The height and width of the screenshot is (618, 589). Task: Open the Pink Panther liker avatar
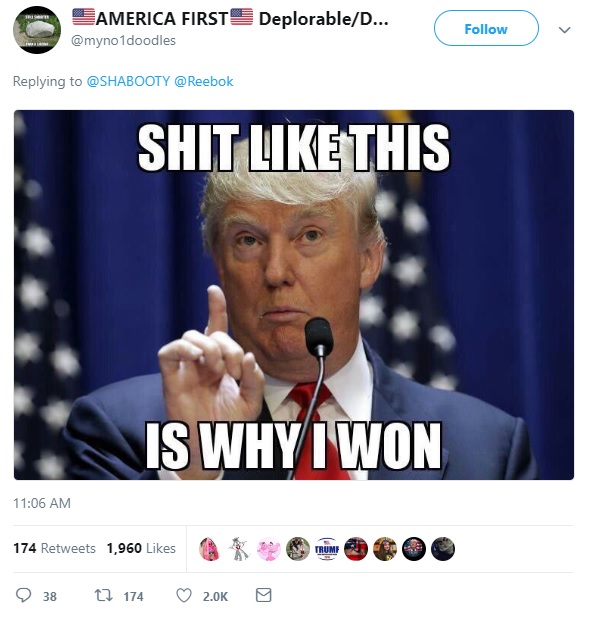pos(269,549)
